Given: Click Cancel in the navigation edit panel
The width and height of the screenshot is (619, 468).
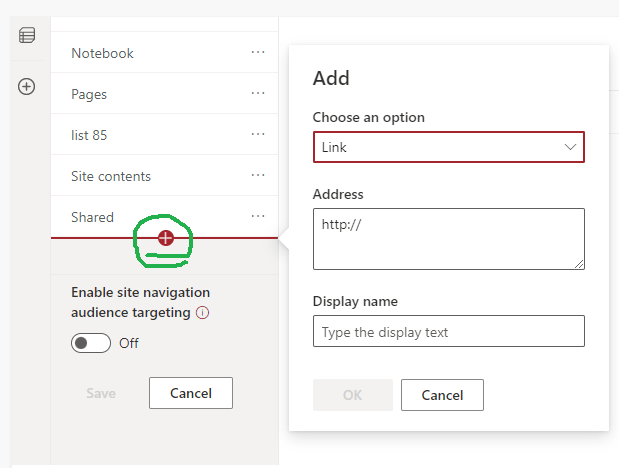Looking at the screenshot, I should click(190, 393).
